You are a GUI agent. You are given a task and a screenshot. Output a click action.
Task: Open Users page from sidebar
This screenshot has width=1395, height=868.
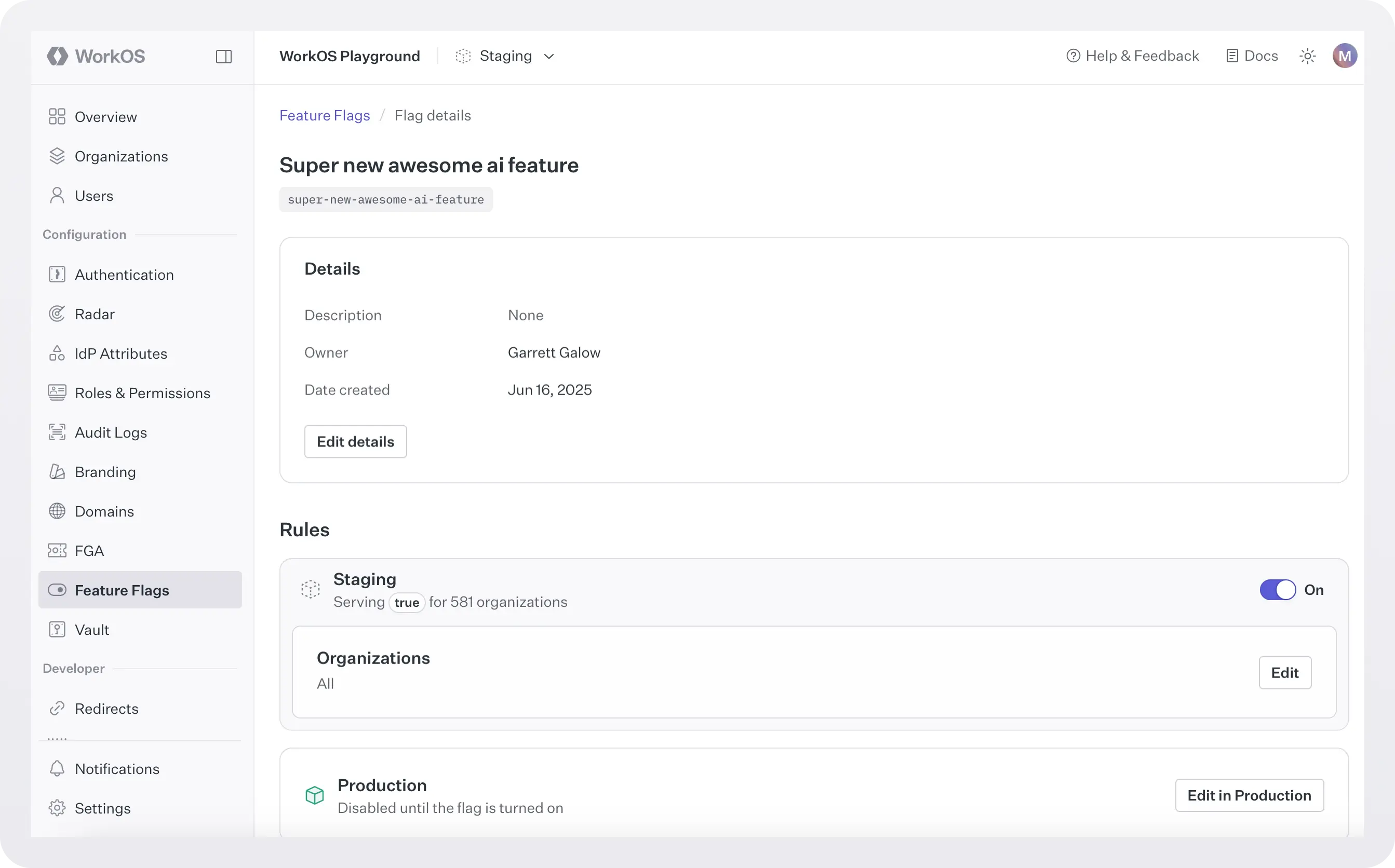click(x=140, y=196)
